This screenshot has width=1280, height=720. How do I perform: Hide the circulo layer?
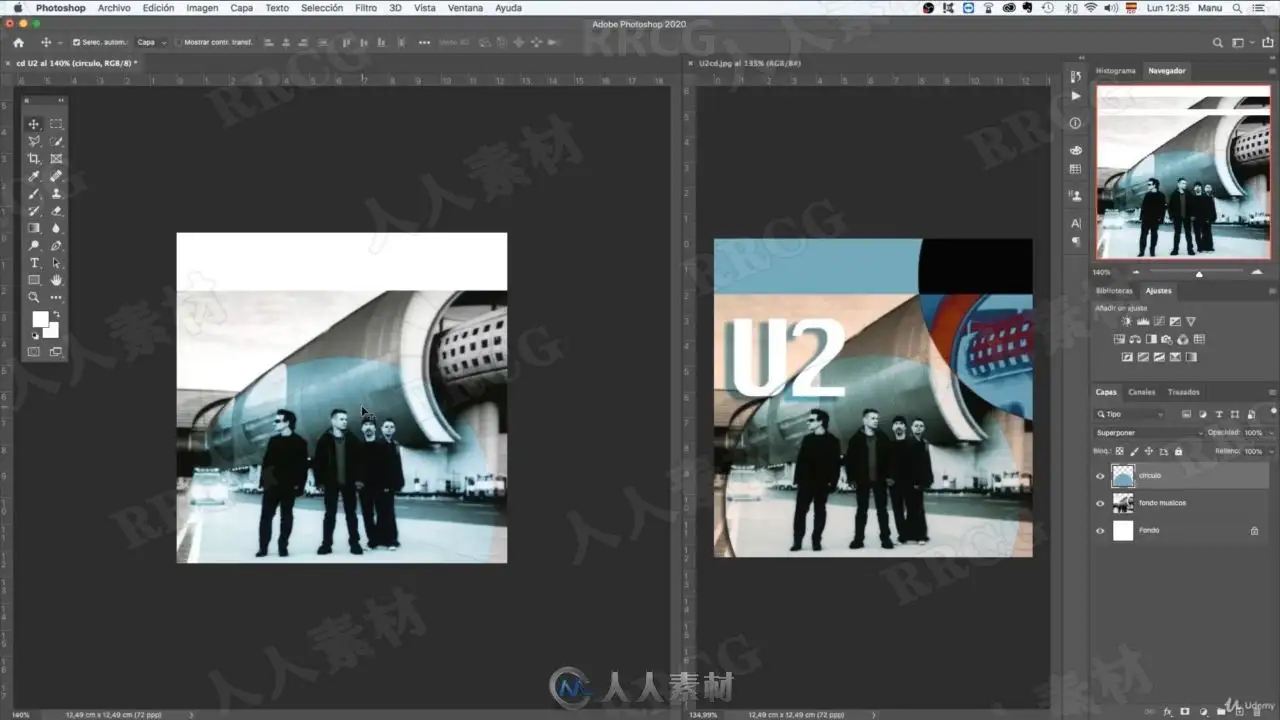pyautogui.click(x=1100, y=476)
